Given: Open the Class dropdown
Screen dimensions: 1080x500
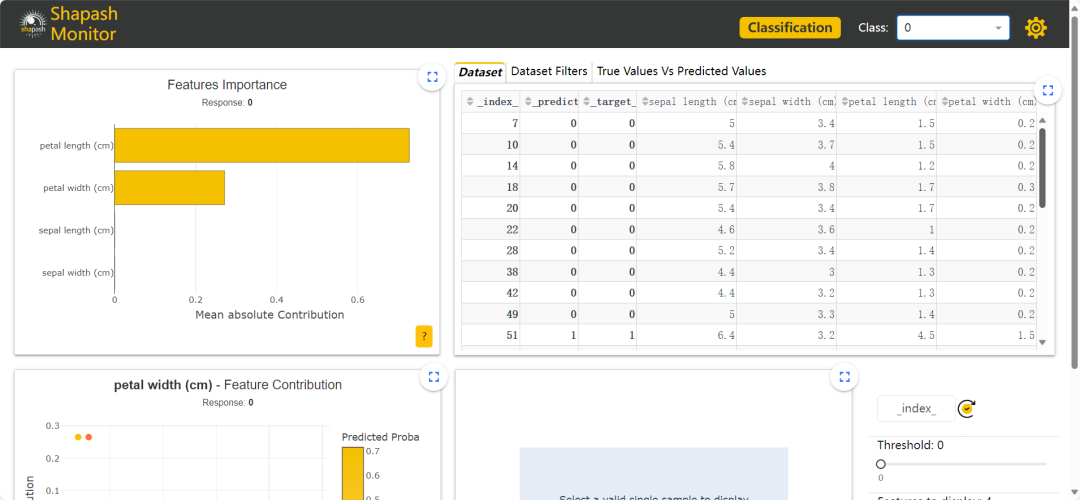Looking at the screenshot, I should [953, 28].
